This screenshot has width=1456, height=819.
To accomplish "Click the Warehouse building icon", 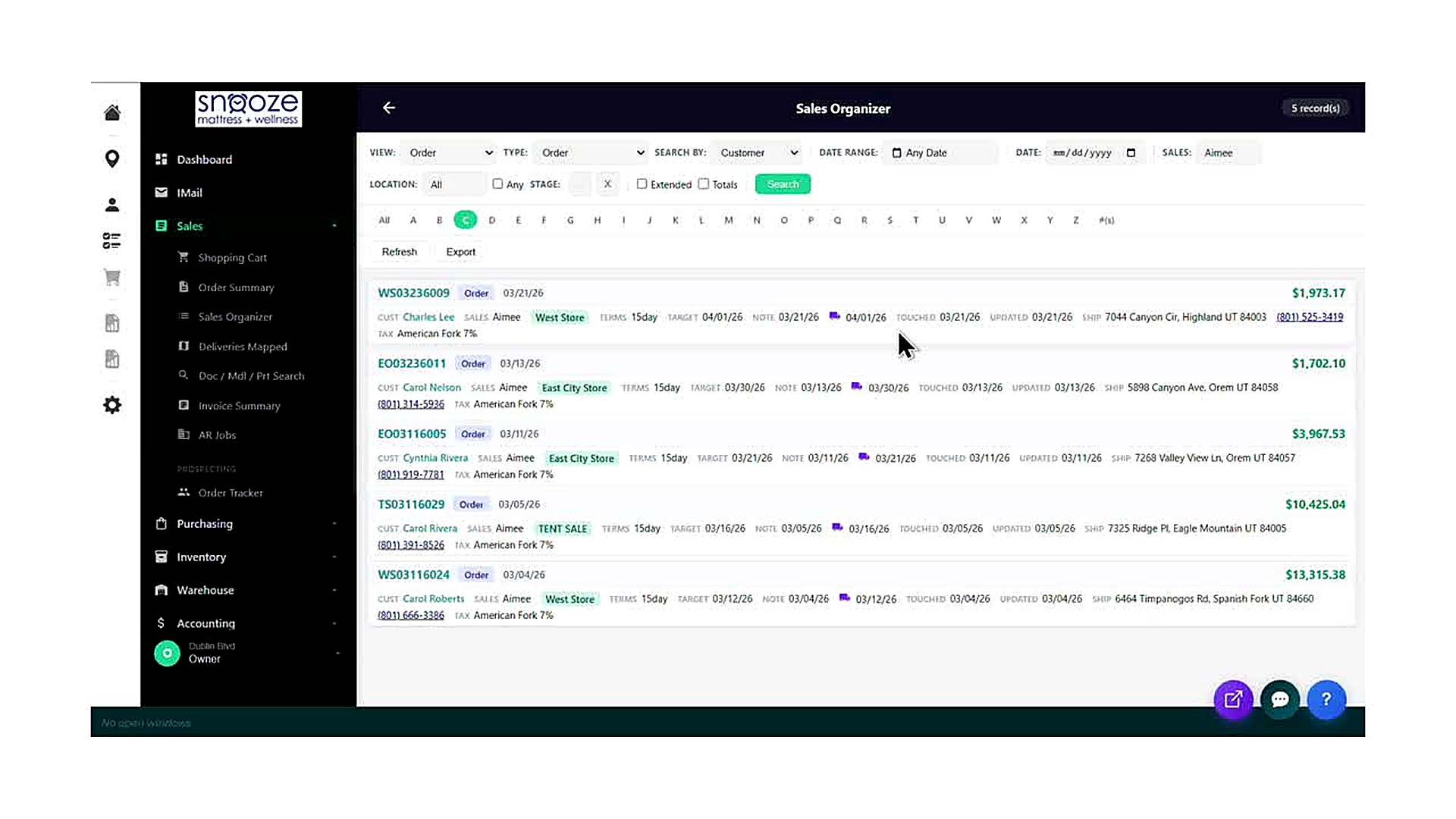I will pos(161,590).
